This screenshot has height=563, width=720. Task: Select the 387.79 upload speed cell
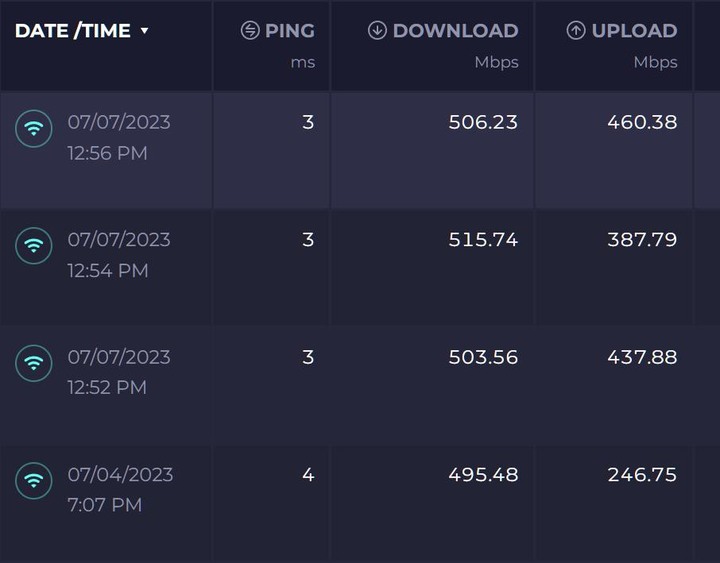point(614,268)
